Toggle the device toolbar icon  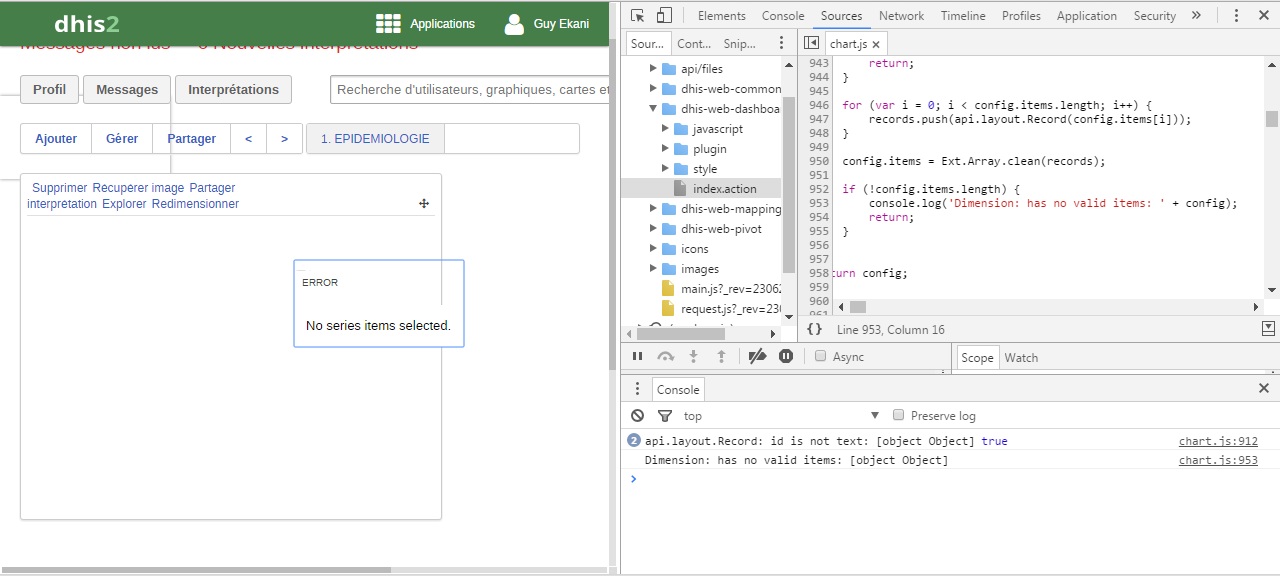tap(664, 16)
